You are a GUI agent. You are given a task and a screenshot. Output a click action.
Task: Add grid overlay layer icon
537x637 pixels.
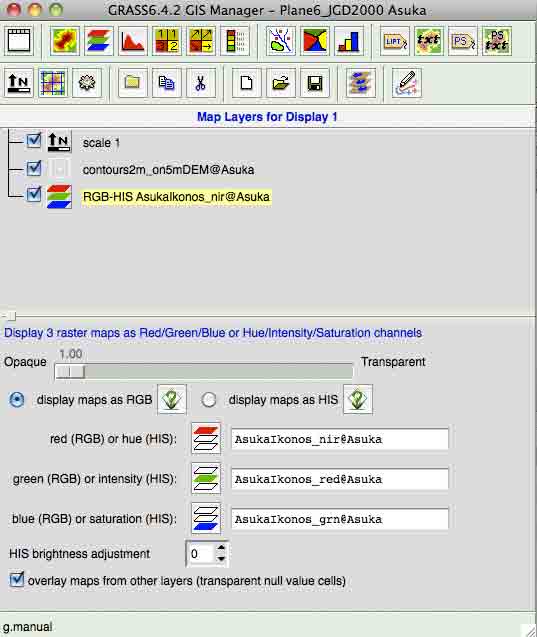coord(53,83)
